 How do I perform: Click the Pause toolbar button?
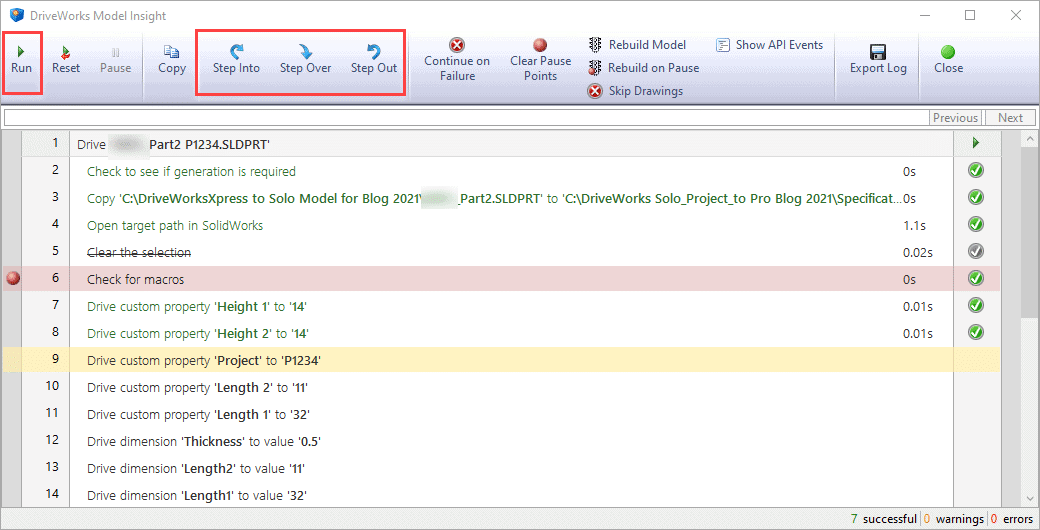coord(115,60)
